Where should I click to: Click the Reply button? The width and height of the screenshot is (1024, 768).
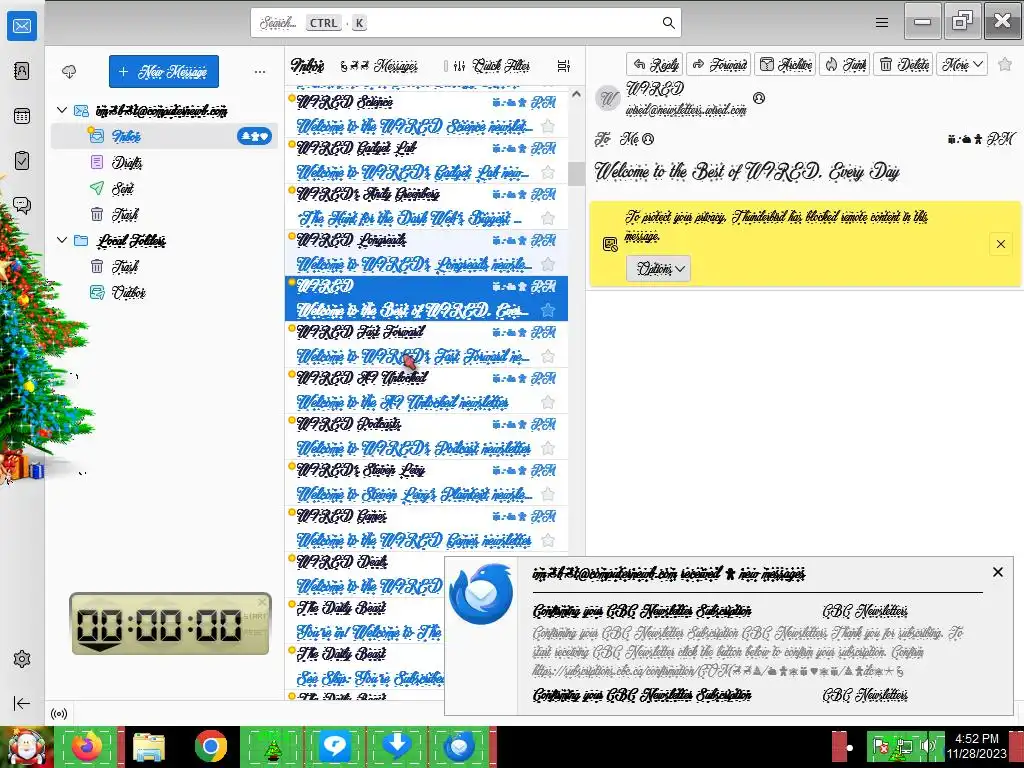pos(655,64)
